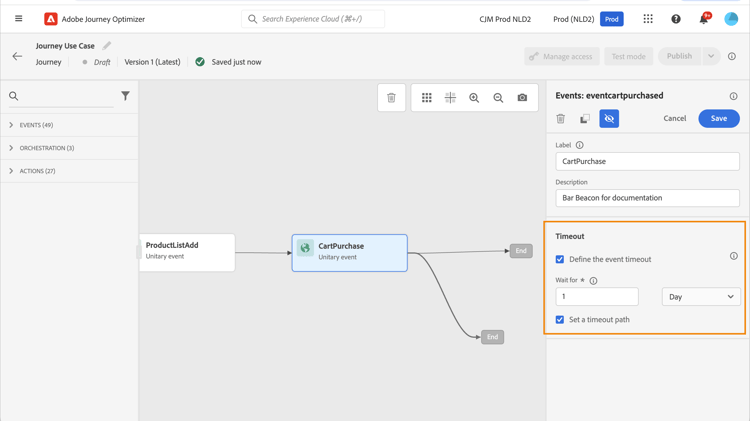The image size is (750, 421).
Task: Open the apps grid switcher
Action: tap(648, 19)
